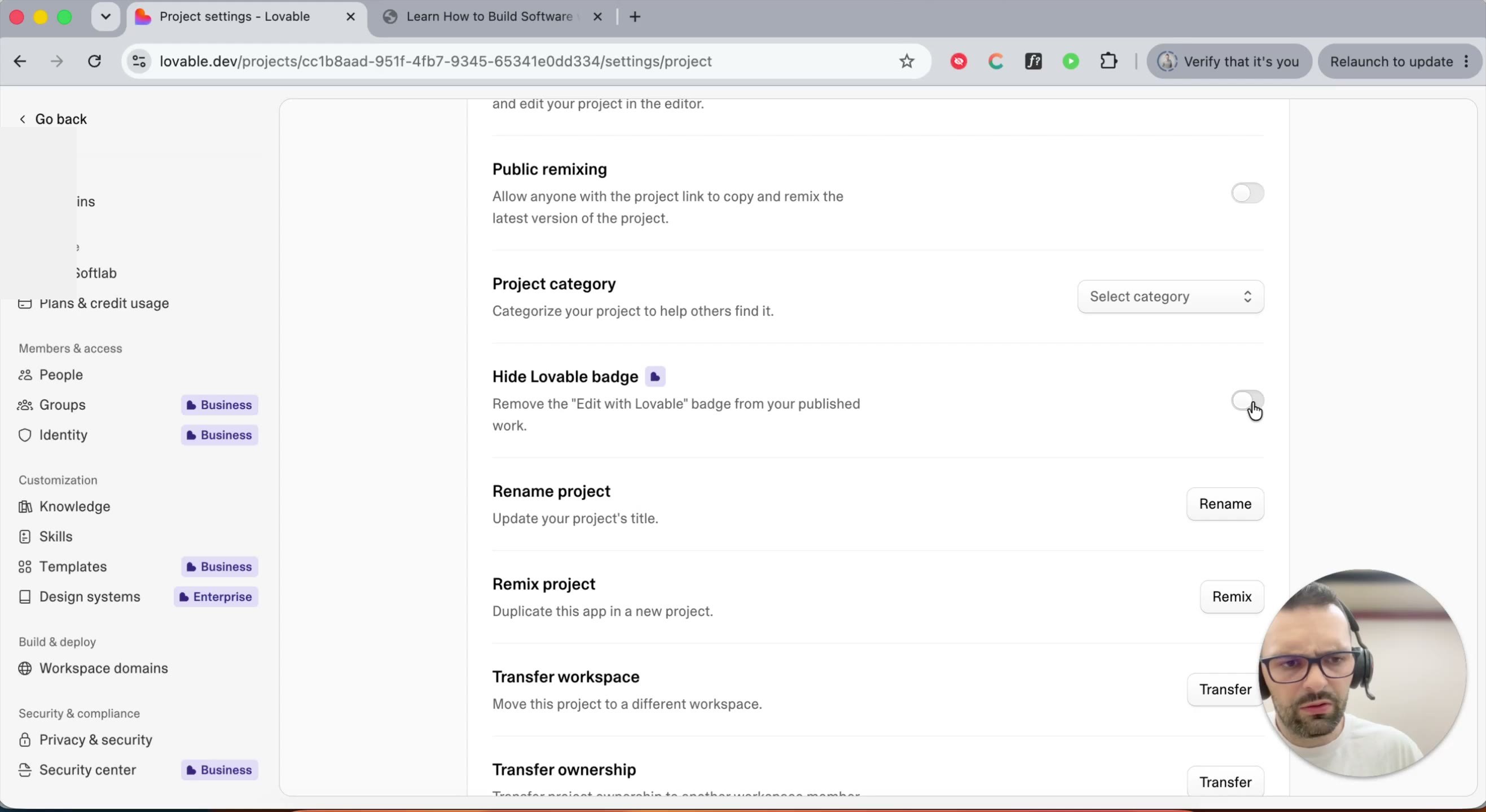
Task: Click the Identity shield icon
Action: pyautogui.click(x=25, y=435)
